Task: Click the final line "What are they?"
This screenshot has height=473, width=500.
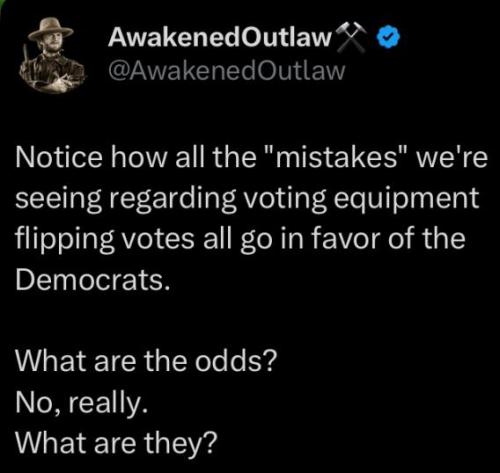Action: (x=116, y=443)
